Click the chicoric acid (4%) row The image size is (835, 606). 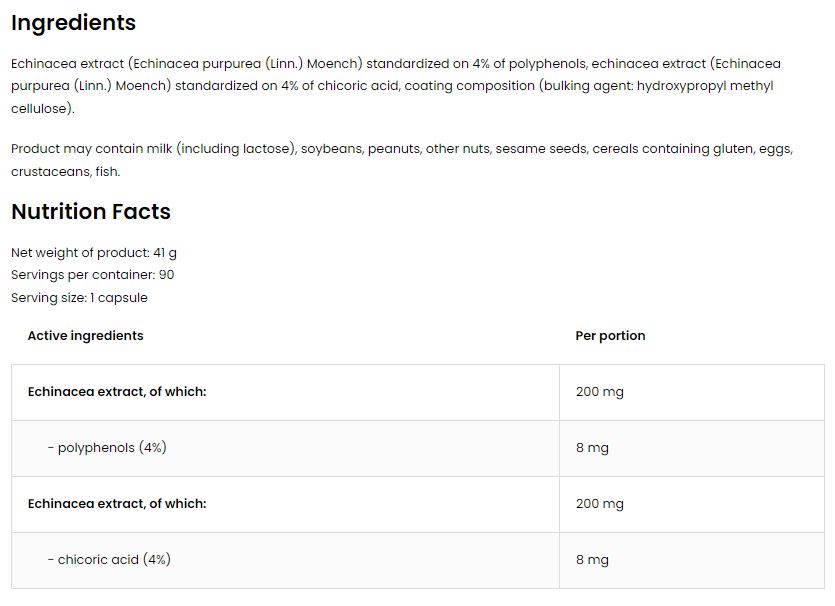coord(418,560)
